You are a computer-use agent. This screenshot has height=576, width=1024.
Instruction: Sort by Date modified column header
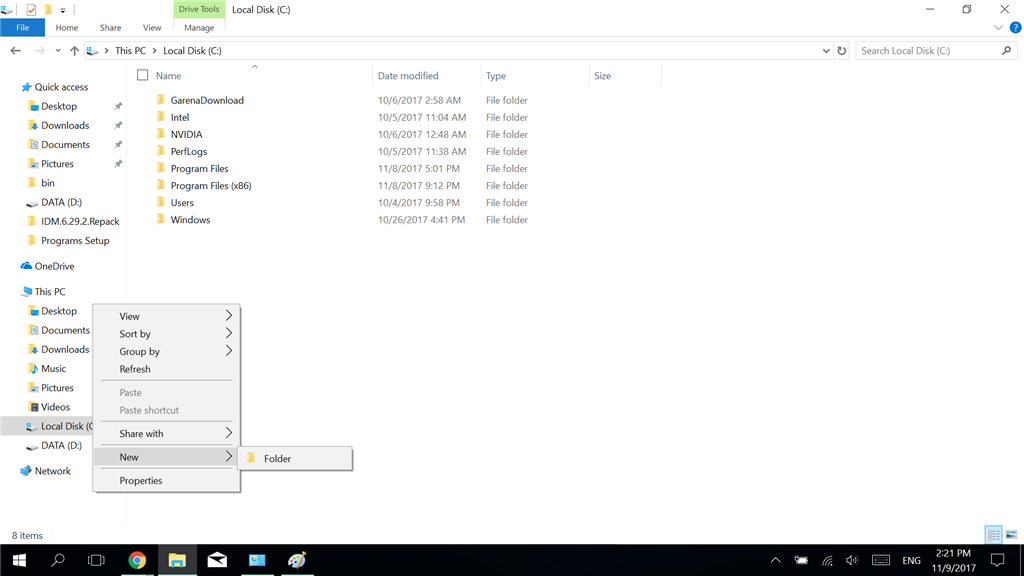pyautogui.click(x=408, y=76)
